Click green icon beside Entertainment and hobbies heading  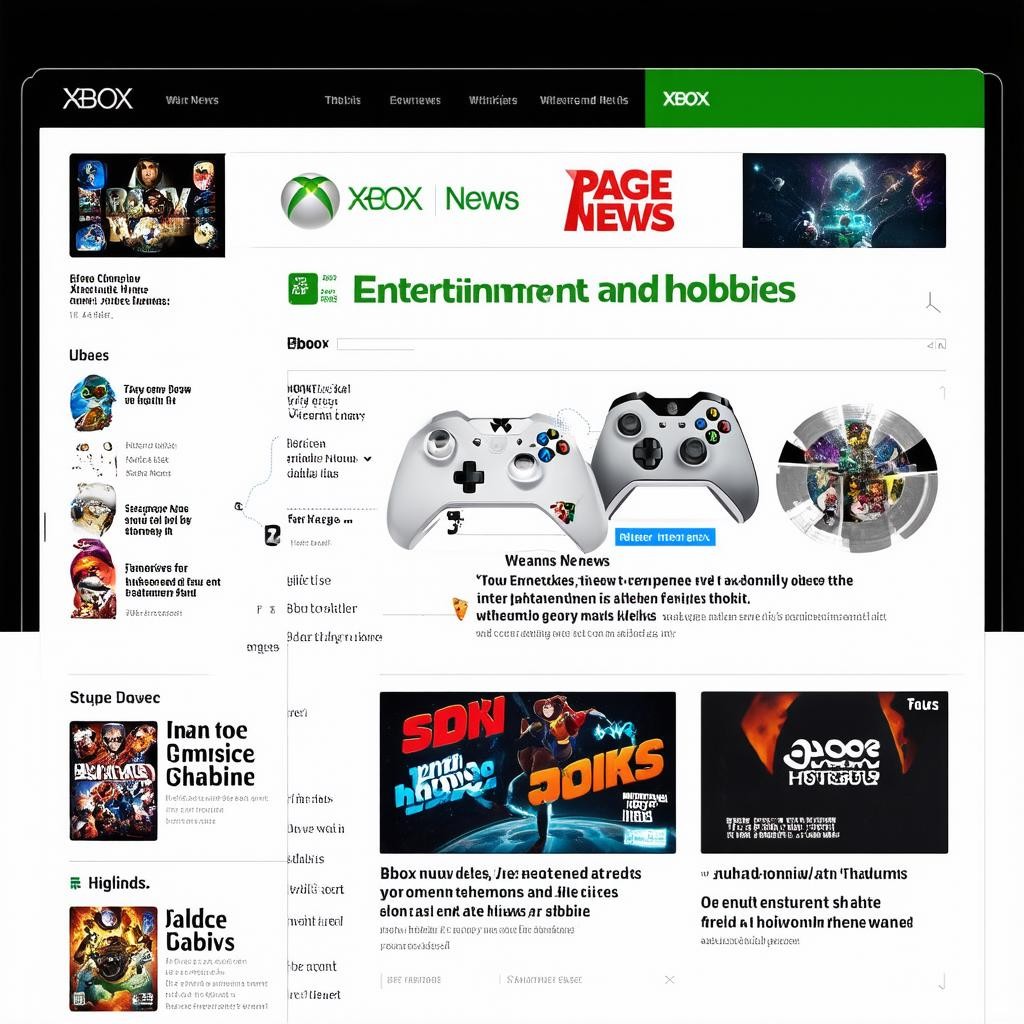pos(304,289)
